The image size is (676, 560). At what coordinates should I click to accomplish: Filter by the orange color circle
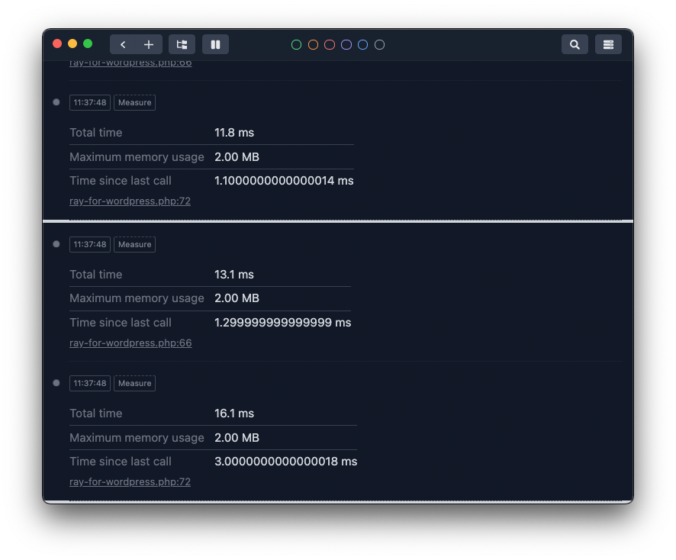point(313,45)
